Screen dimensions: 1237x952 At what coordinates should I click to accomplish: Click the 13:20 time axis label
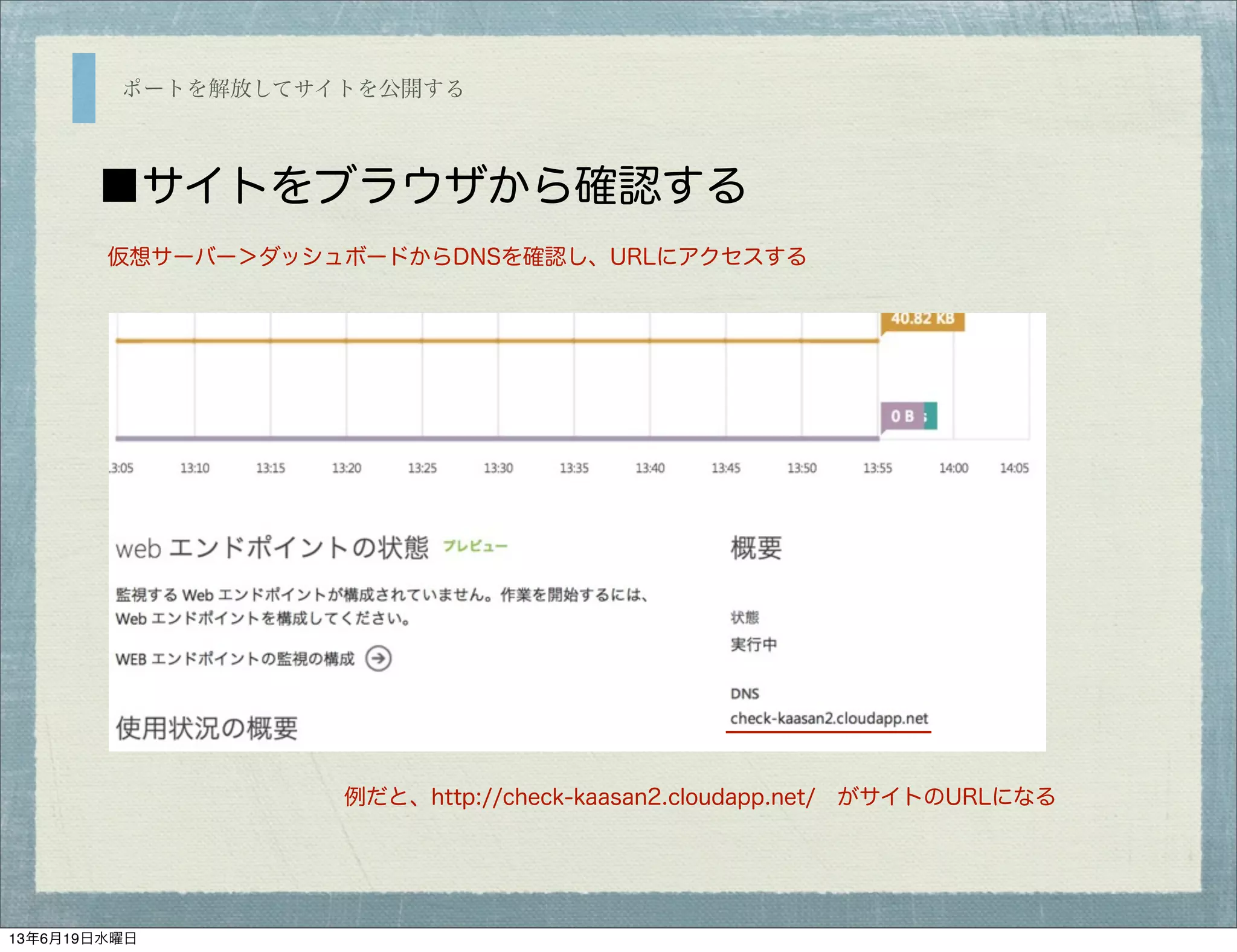pos(347,468)
